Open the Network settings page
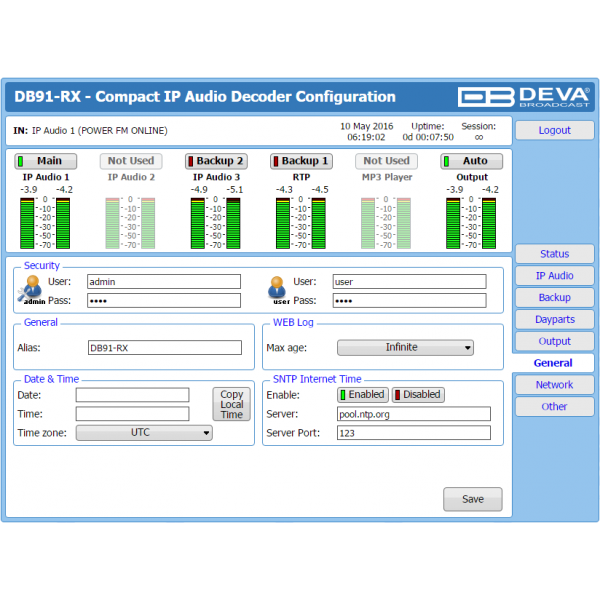The height and width of the screenshot is (600, 600). [x=554, y=385]
